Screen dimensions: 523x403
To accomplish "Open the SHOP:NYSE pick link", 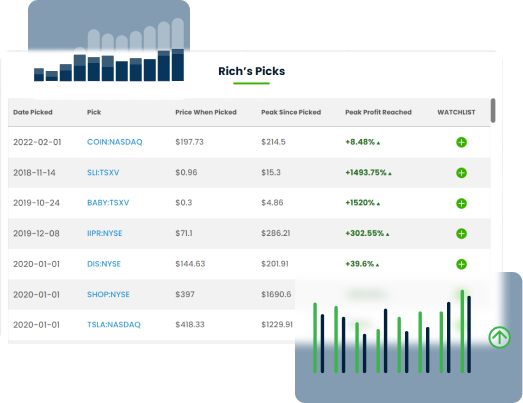I will (x=108, y=294).
